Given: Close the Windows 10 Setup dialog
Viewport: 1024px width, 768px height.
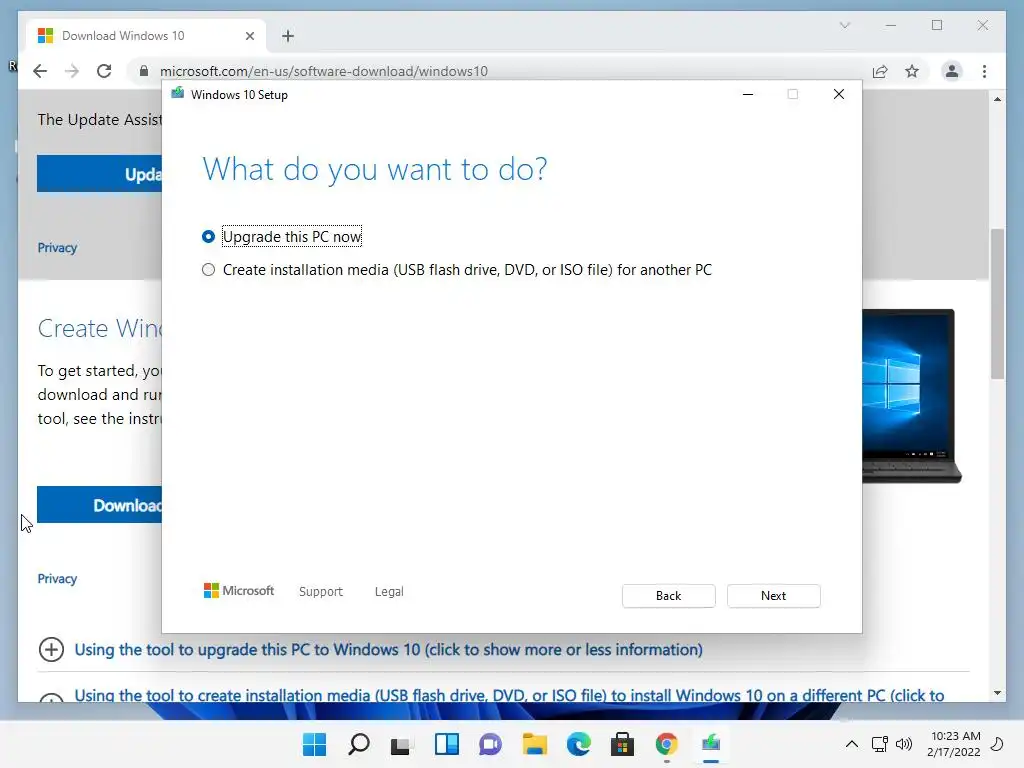Looking at the screenshot, I should pos(839,95).
